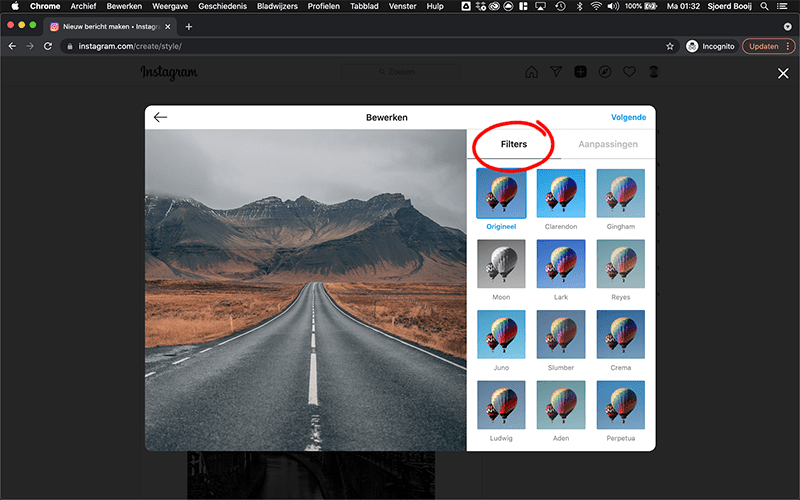Select the Filters tab
Screen dimensions: 800x500
(514, 144)
